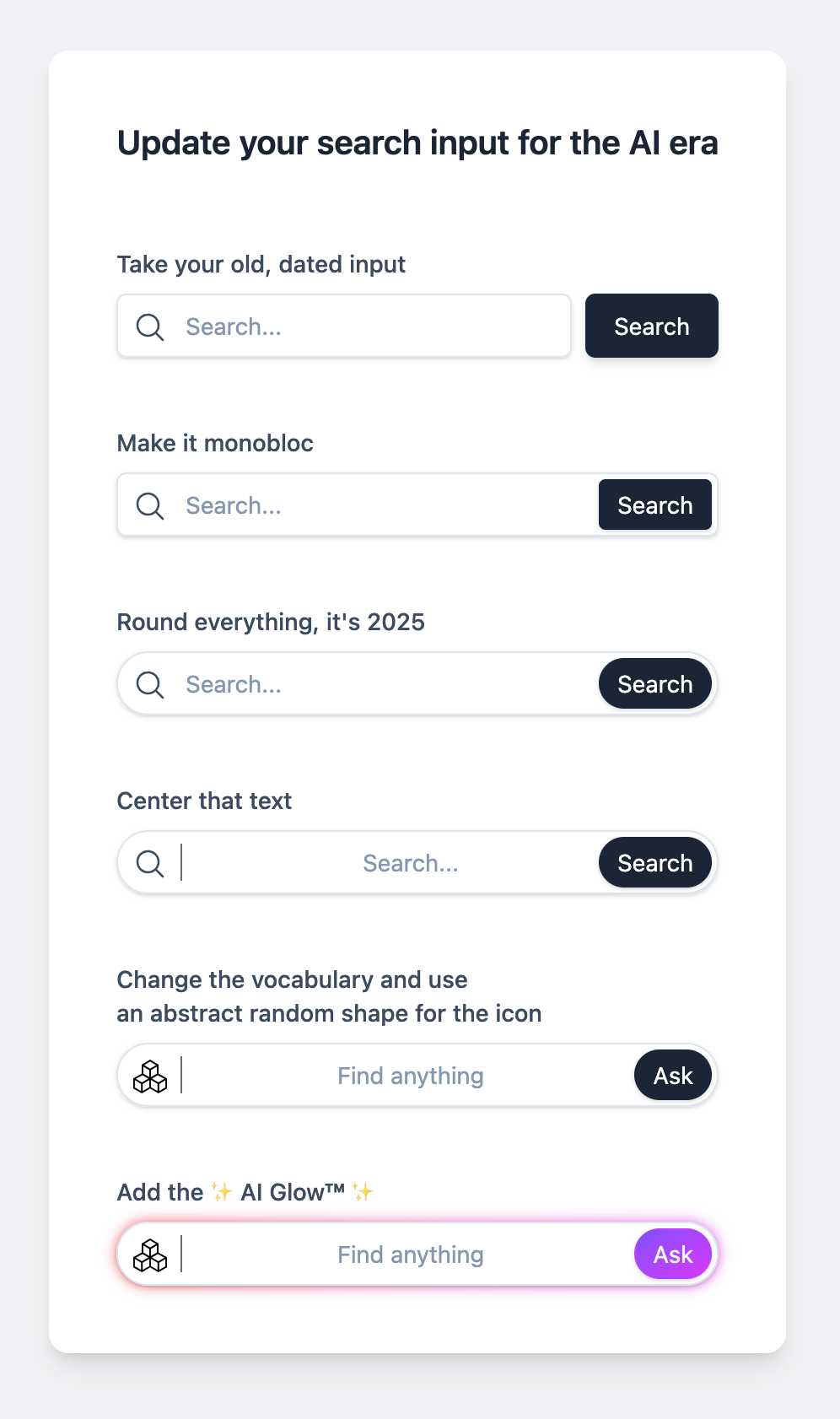Viewport: 840px width, 1419px height.
Task: Click the 'Add the AI Glow™' label
Action: coord(245,1192)
